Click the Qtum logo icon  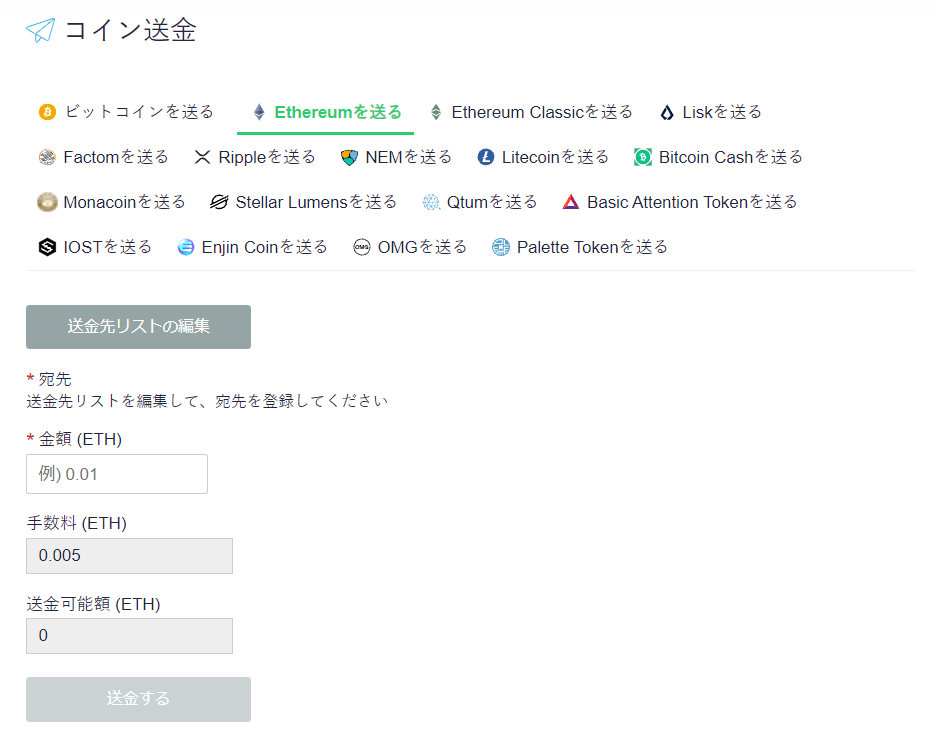click(x=431, y=202)
